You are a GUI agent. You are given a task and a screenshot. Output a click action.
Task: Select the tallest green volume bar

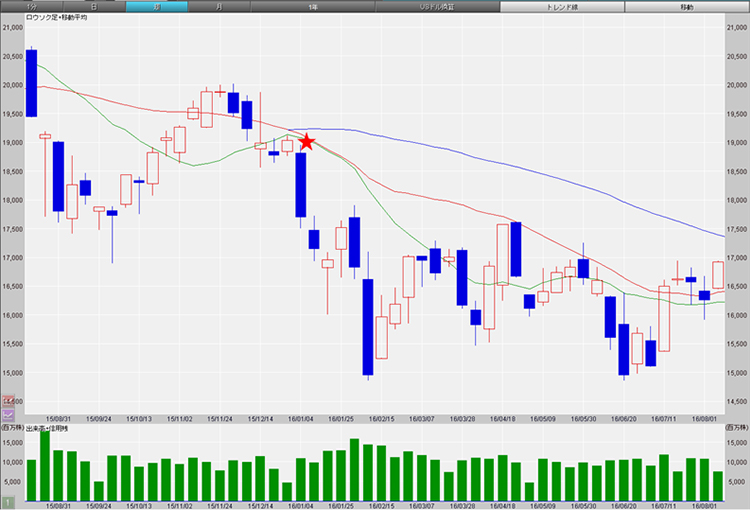45,466
